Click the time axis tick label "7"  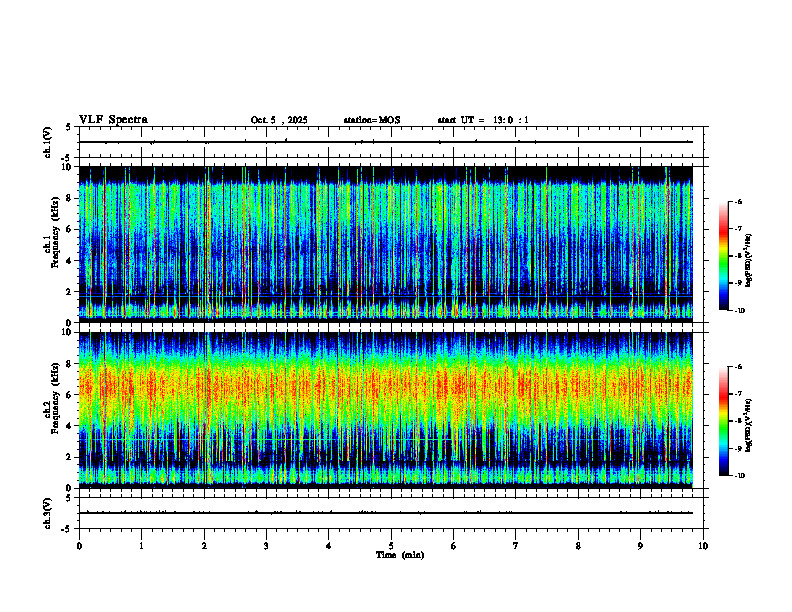point(516,546)
